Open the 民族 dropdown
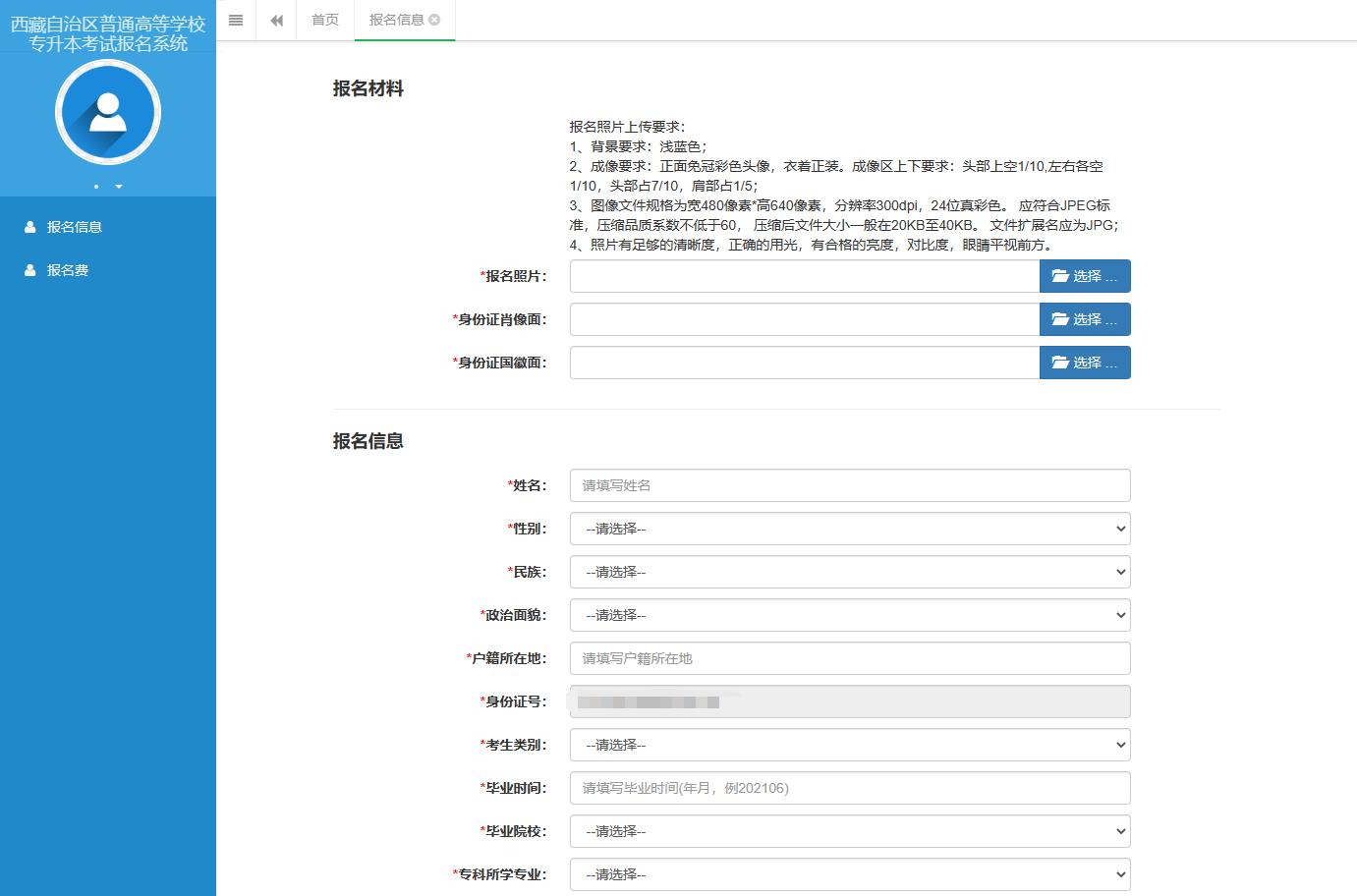This screenshot has width=1357, height=896. 849,572
